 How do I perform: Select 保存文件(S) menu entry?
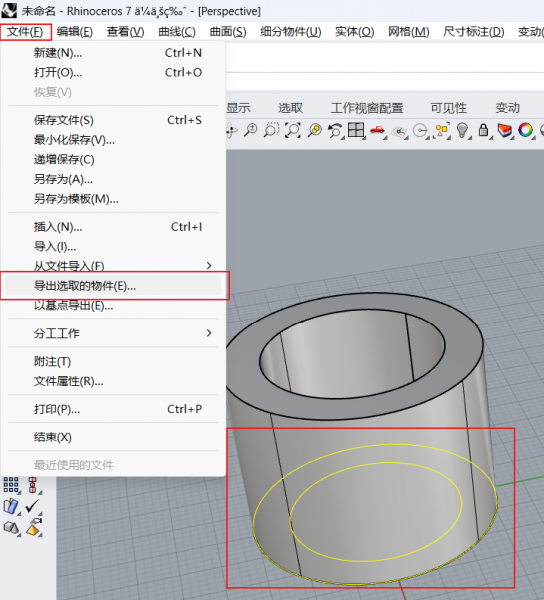[114, 120]
